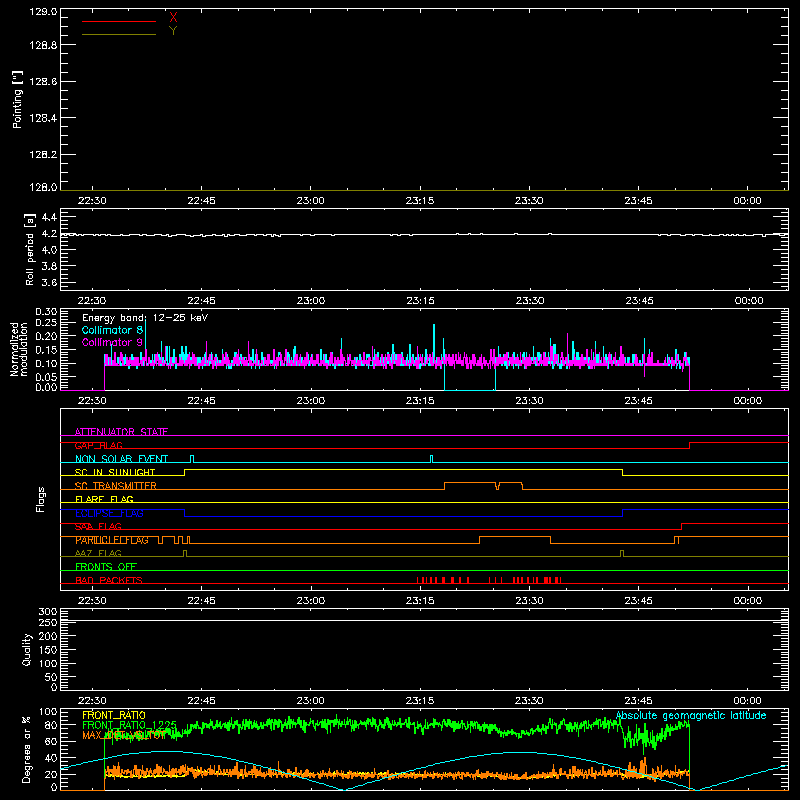Image resolution: width=800 pixels, height=800 pixels.
Task: Click 23:15 under the Pointing plot
Action: click(x=420, y=201)
